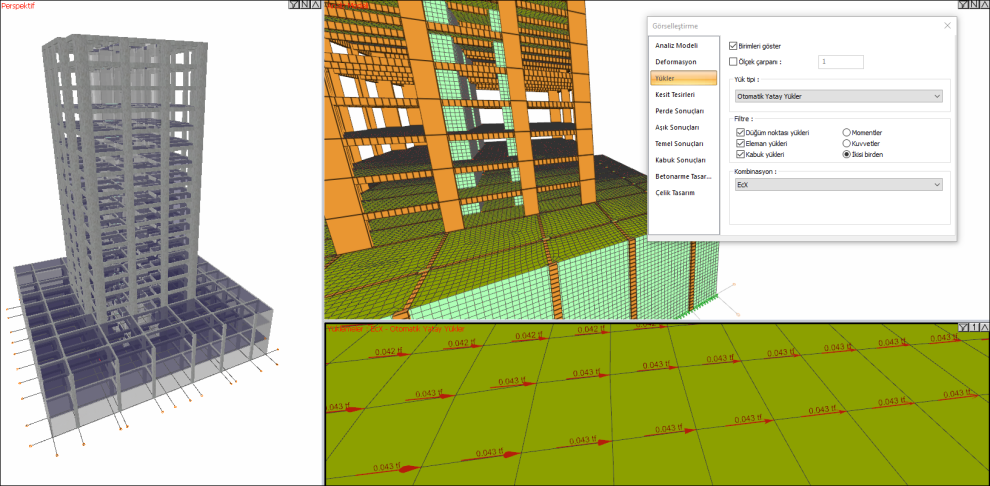Screen dimensions: 990x486
Task: Click the scale factor input field
Action: tap(841, 62)
